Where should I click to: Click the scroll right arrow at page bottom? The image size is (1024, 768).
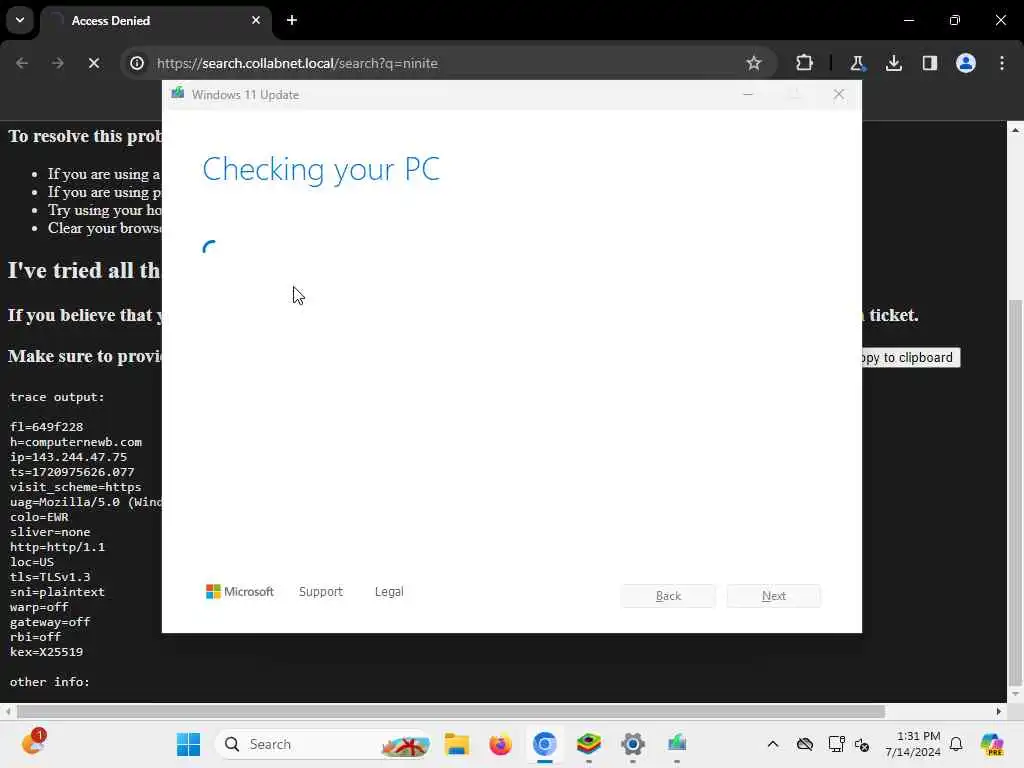point(999,711)
